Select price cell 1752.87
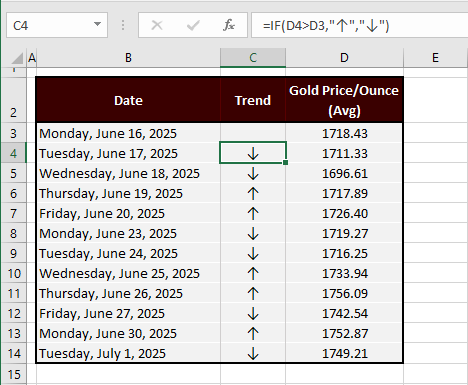This screenshot has height=385, width=468. (x=344, y=333)
